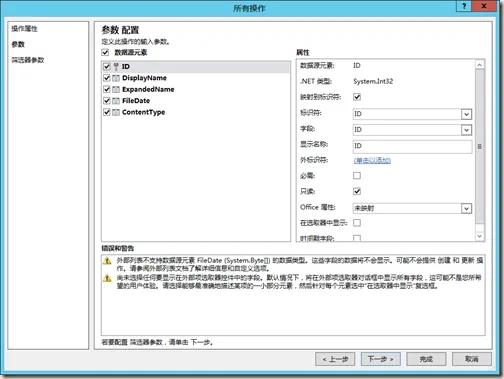
Task: Select the DisplayName row
Action: pos(196,78)
